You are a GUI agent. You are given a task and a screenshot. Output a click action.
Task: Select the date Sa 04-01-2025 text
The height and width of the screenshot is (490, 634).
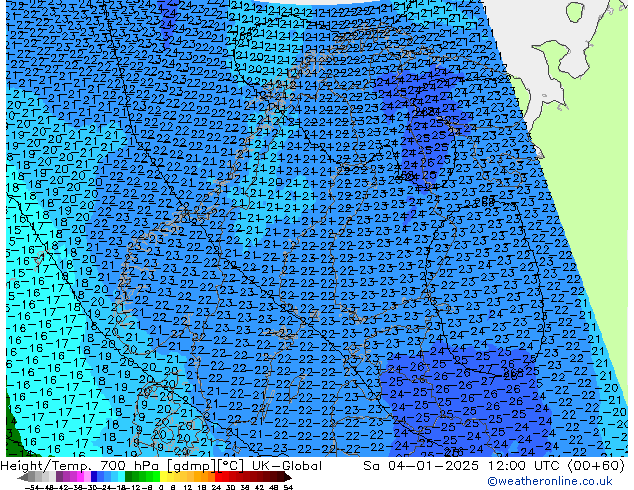[421, 466]
